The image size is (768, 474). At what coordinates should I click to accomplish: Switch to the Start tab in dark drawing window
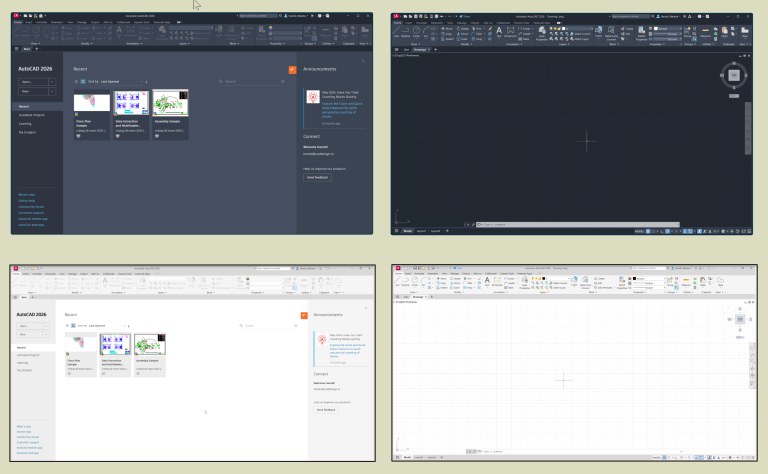[x=407, y=49]
